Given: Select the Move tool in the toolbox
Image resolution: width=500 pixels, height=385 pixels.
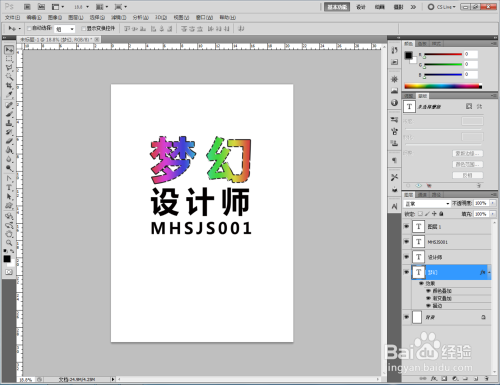Looking at the screenshot, I should [x=9, y=50].
